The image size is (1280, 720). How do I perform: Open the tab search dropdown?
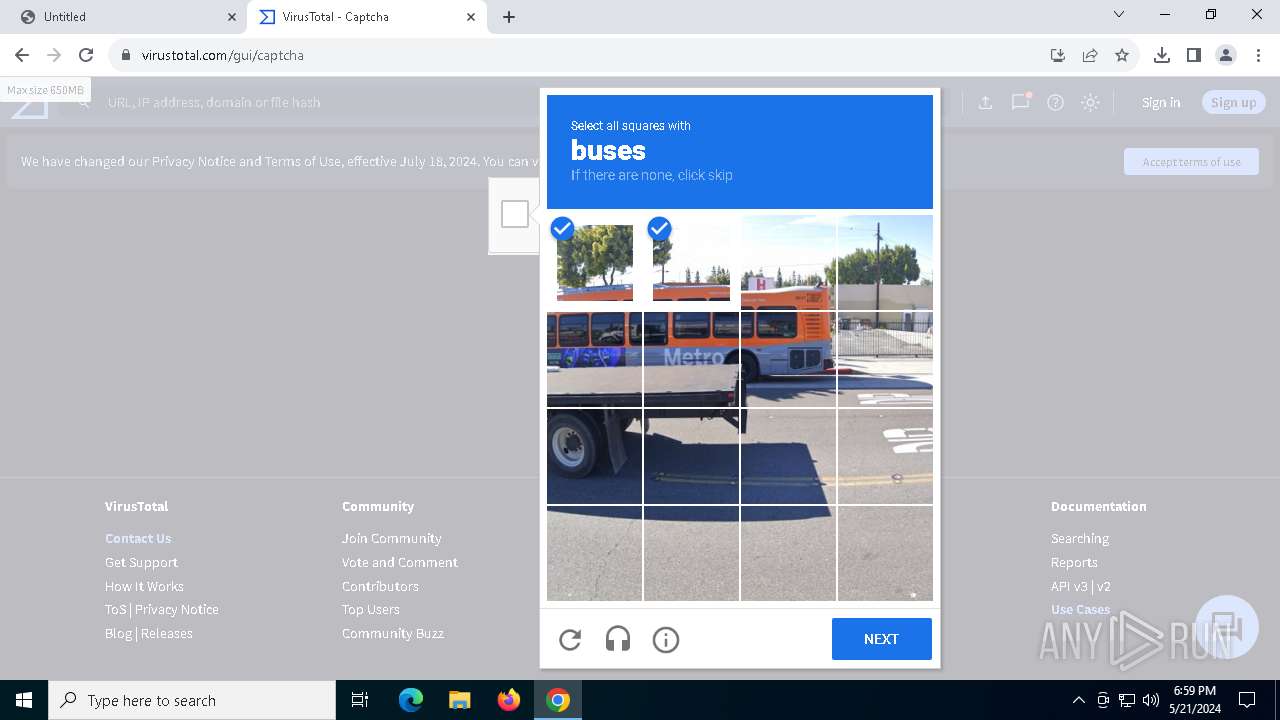coord(1119,15)
